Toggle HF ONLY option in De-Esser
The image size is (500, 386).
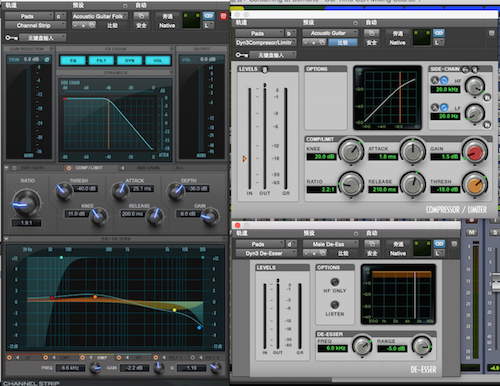click(x=335, y=282)
